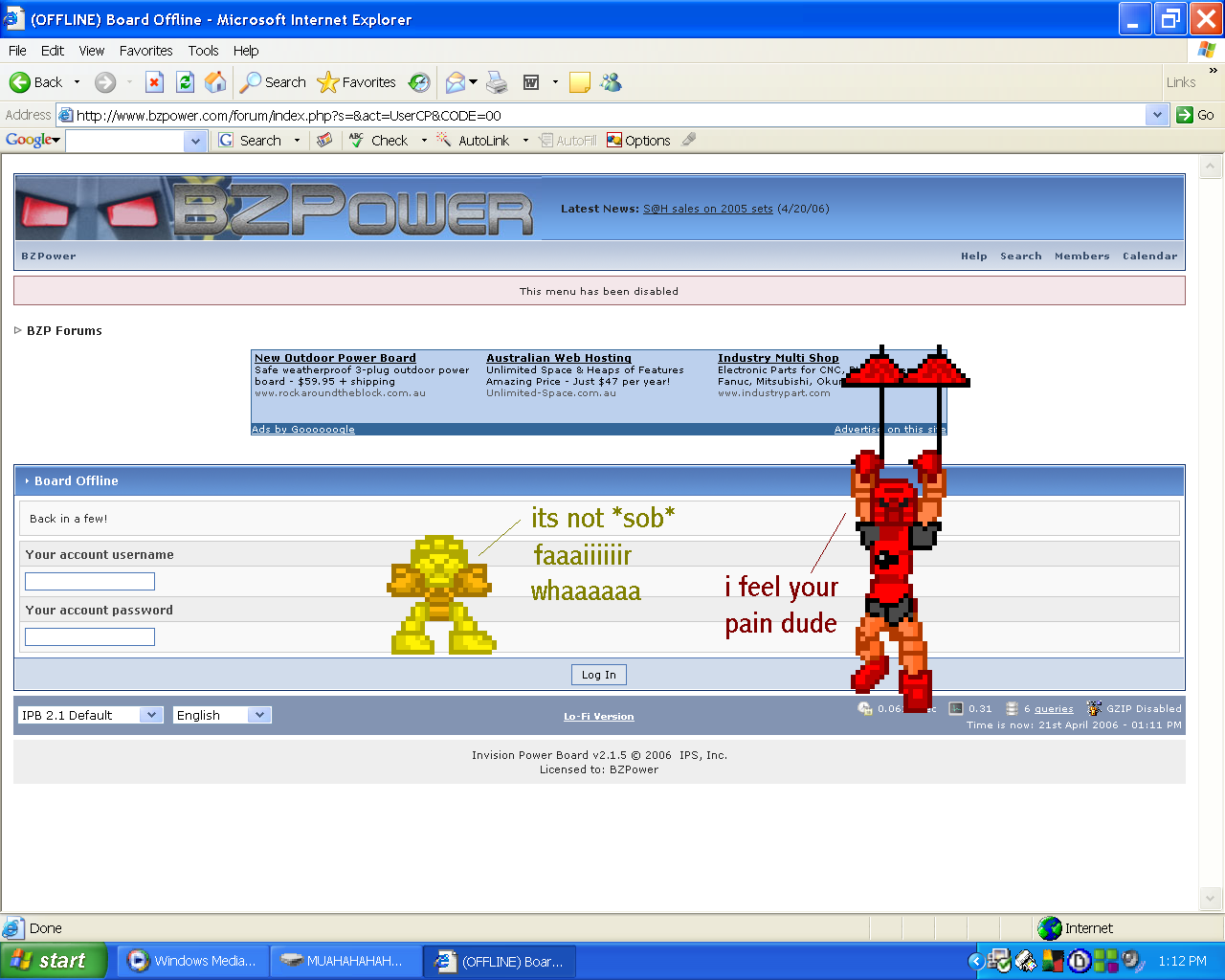Screen dimensions: 1225x980
Task: Select Members in the forum navigation
Action: 1081,256
